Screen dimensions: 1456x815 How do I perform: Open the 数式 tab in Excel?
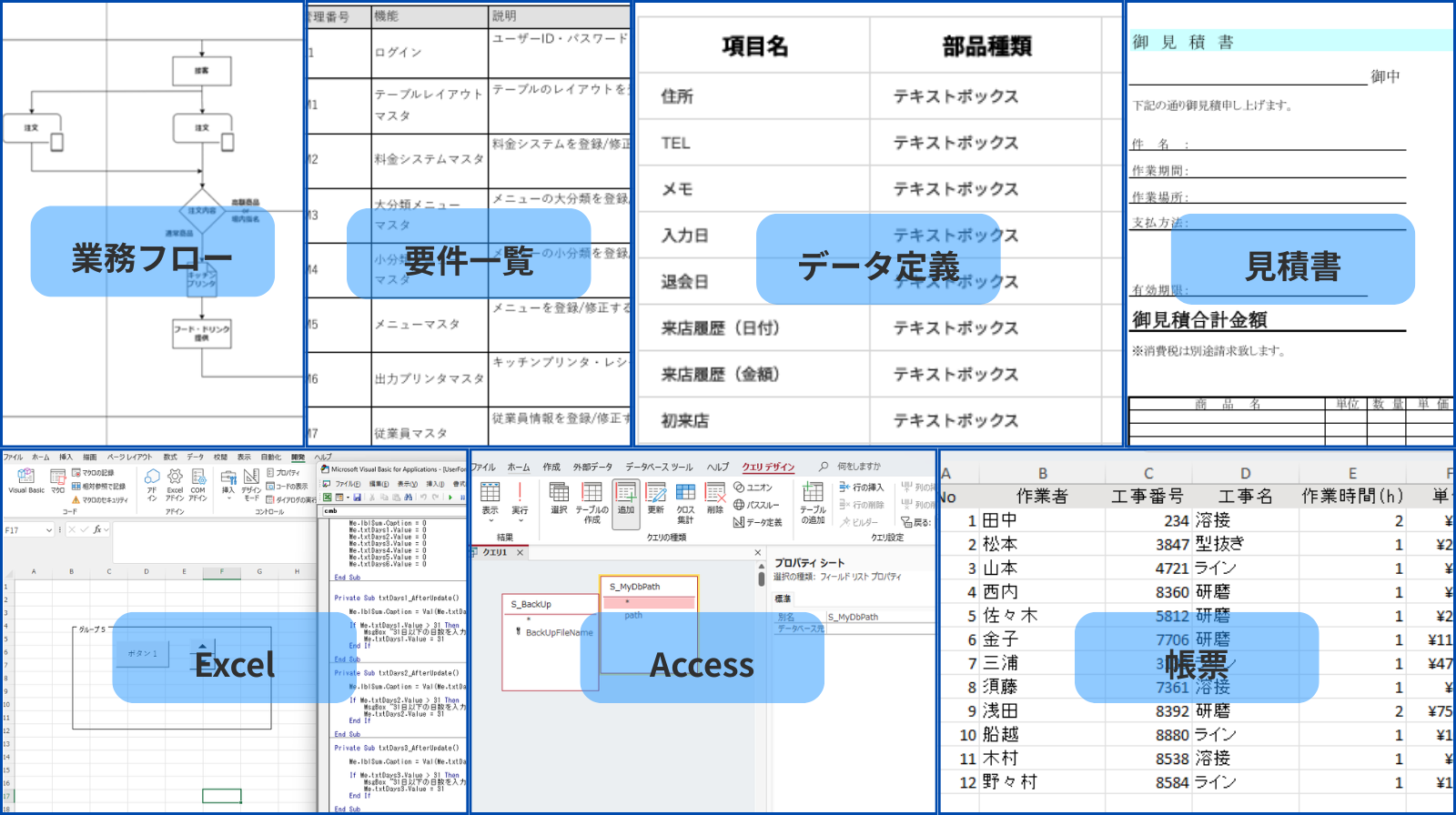170,457
